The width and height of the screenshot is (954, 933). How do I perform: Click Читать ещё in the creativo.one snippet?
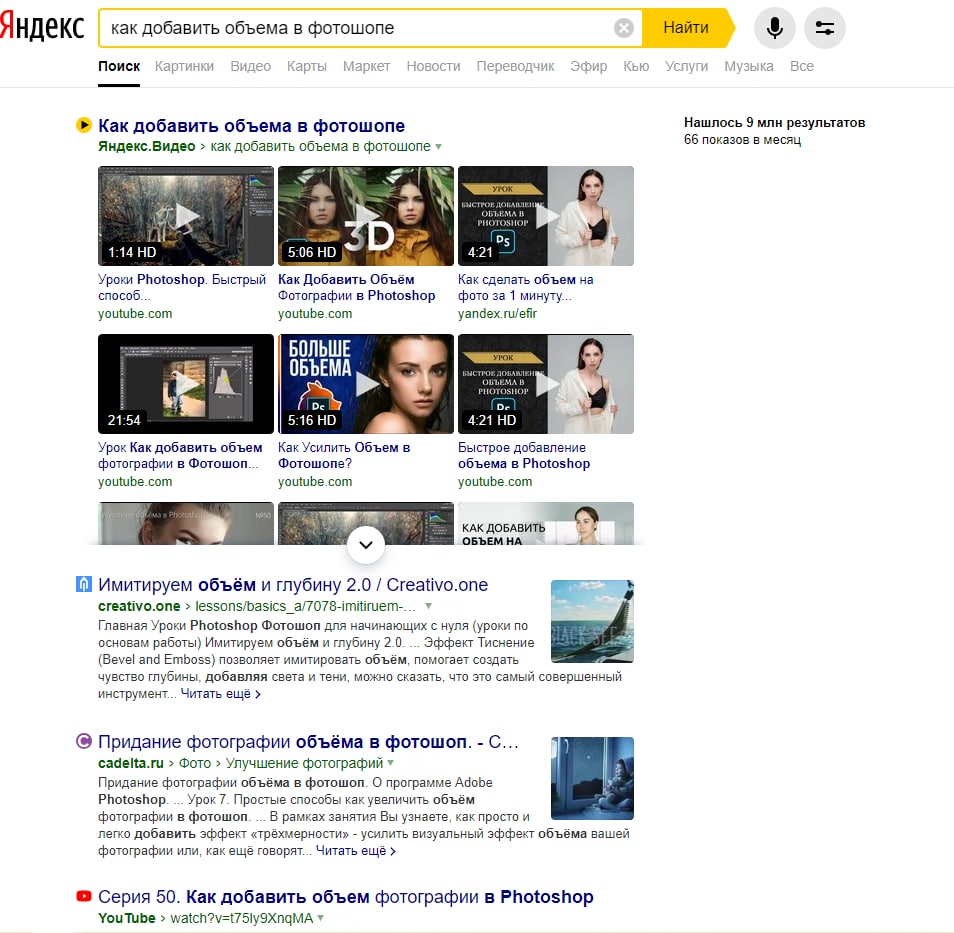point(220,694)
